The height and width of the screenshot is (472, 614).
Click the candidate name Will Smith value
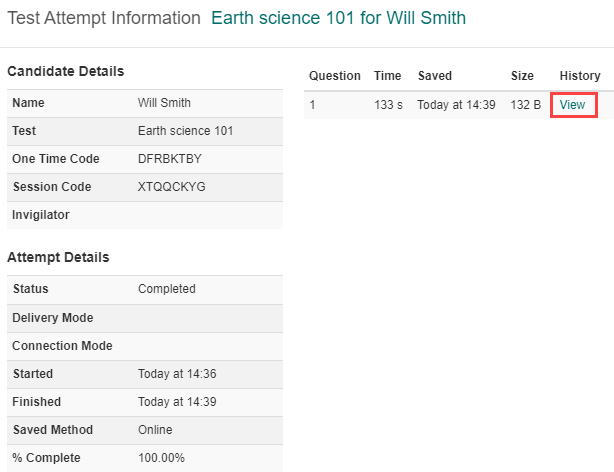coord(164,103)
